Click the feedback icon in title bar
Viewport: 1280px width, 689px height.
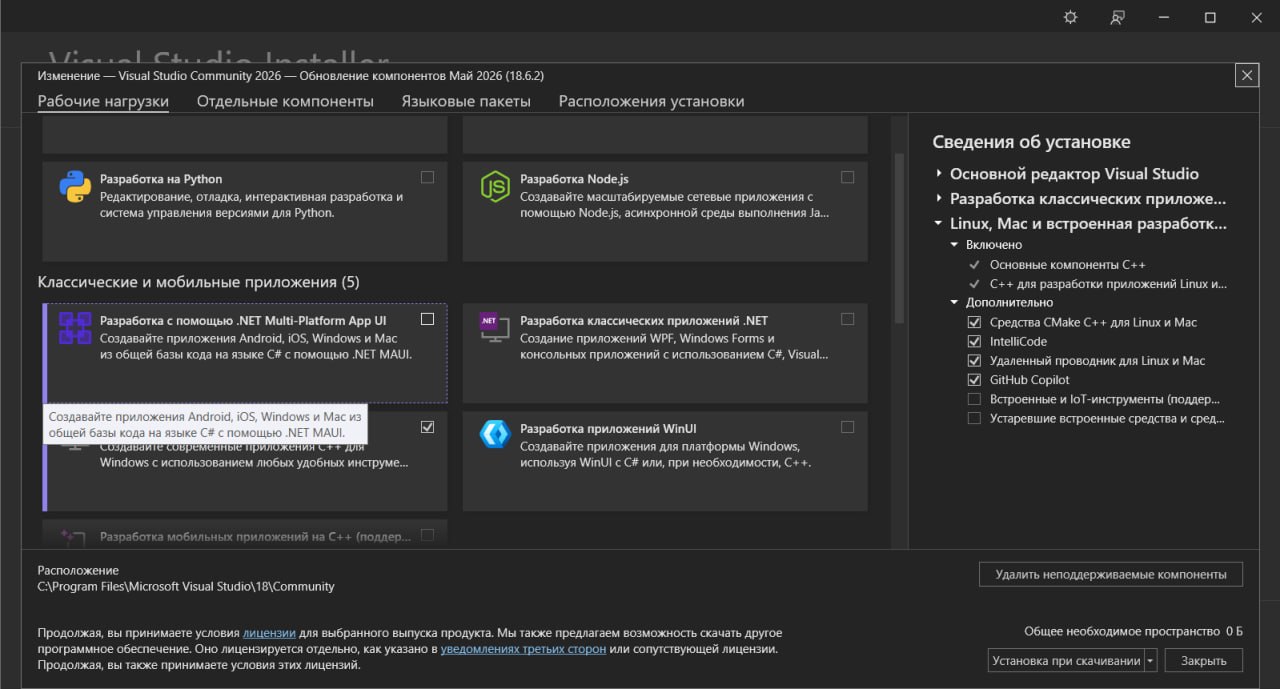point(1117,17)
